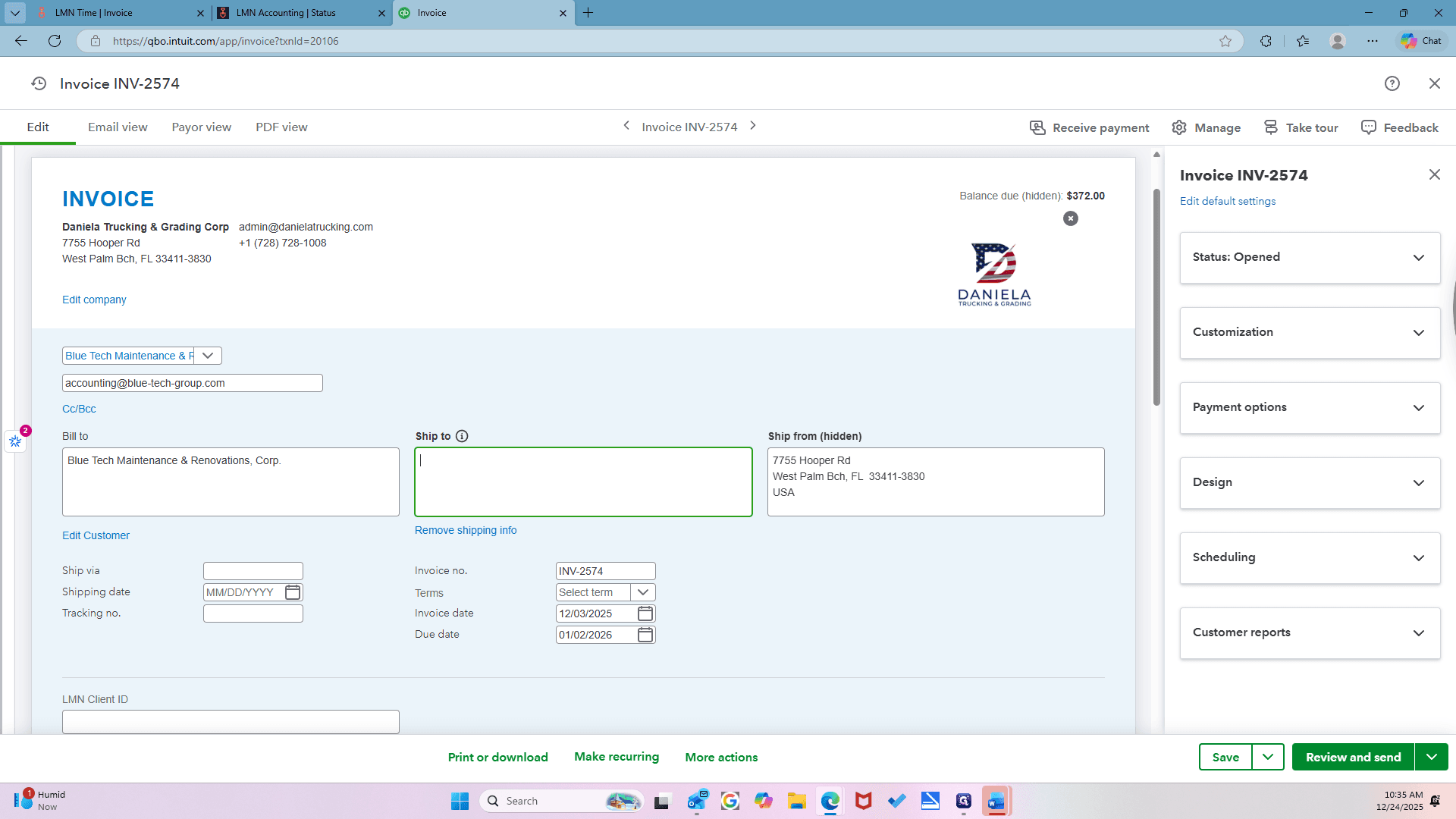
Task: Go back in the browser
Action: pyautogui.click(x=21, y=41)
